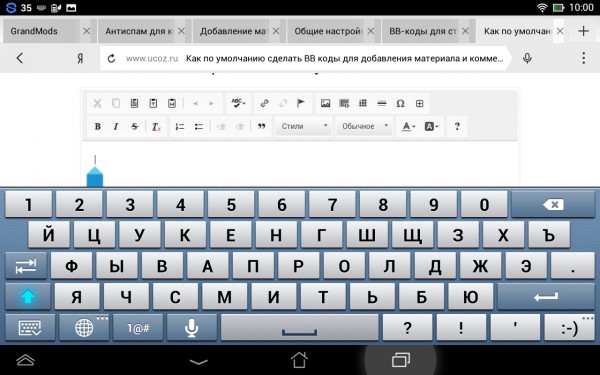Tap the bottom-left up-arrow nav button
The height and width of the screenshot is (375, 600).
point(25,360)
